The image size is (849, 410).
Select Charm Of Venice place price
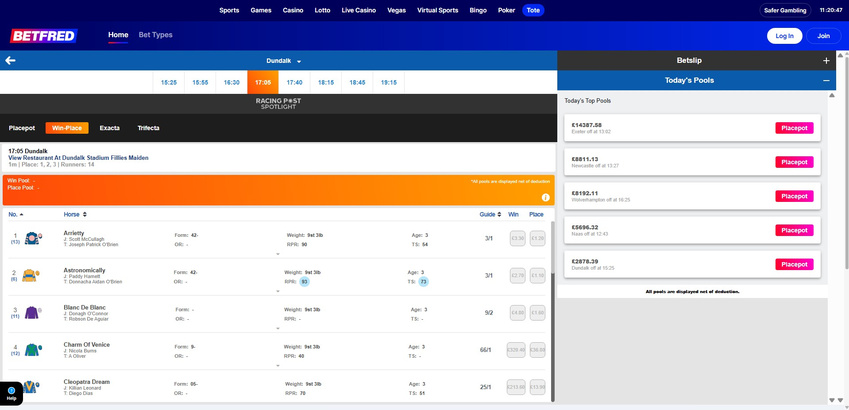(537, 350)
